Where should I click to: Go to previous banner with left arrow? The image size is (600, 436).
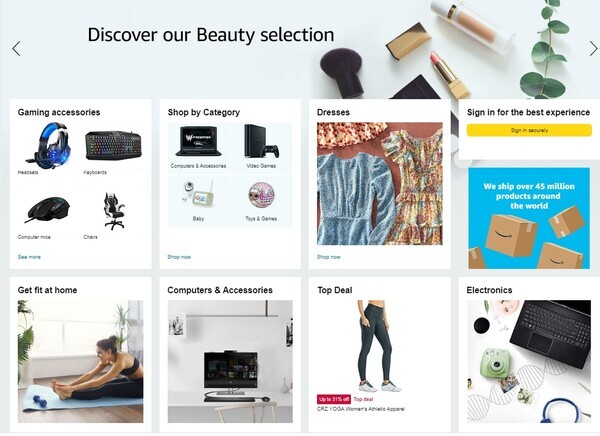[x=16, y=49]
